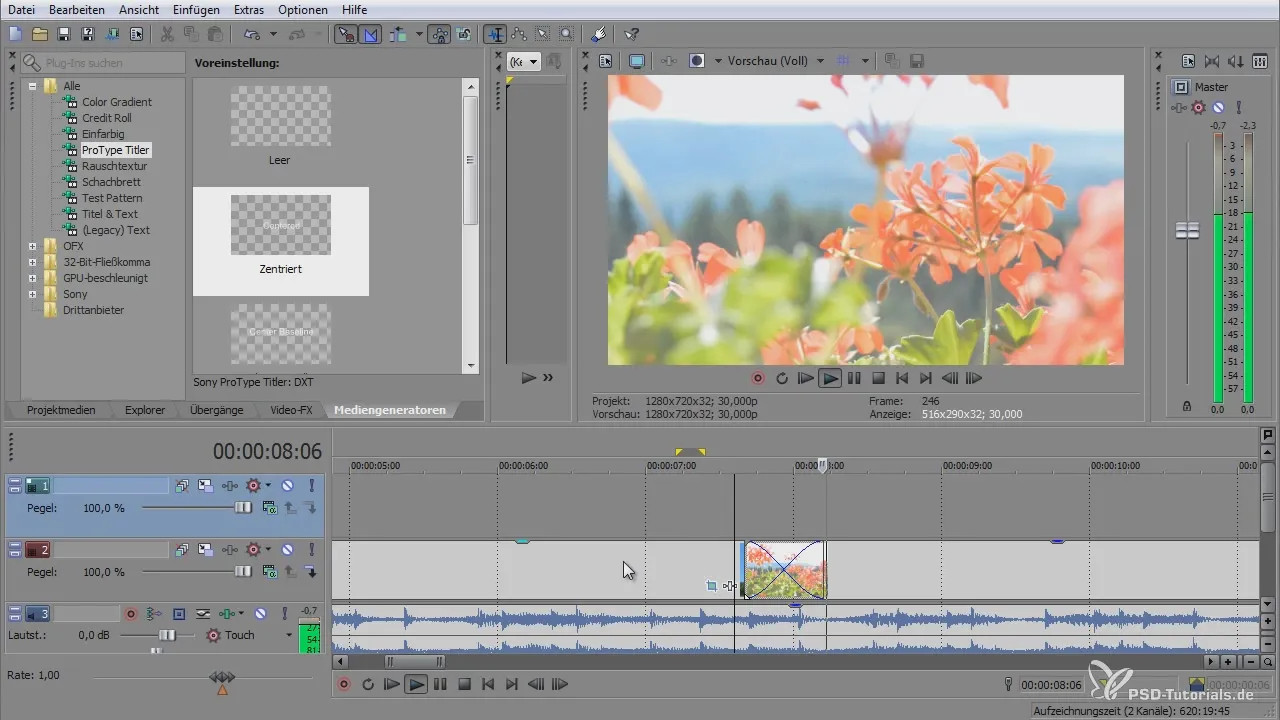Mute the Master bus in the mixer
Image resolution: width=1280 pixels, height=720 pixels.
click(x=1218, y=107)
